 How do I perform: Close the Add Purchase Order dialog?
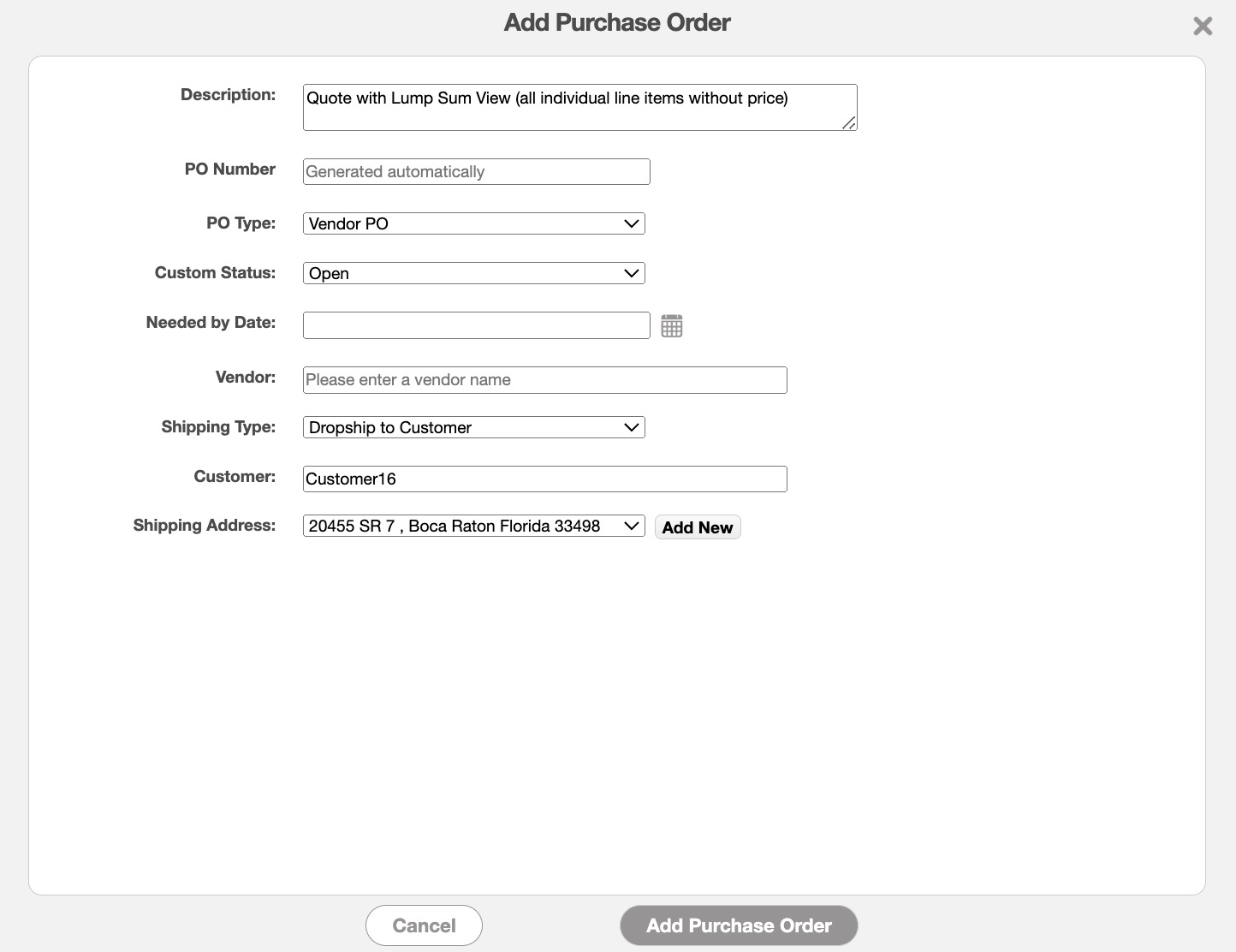click(x=1203, y=27)
